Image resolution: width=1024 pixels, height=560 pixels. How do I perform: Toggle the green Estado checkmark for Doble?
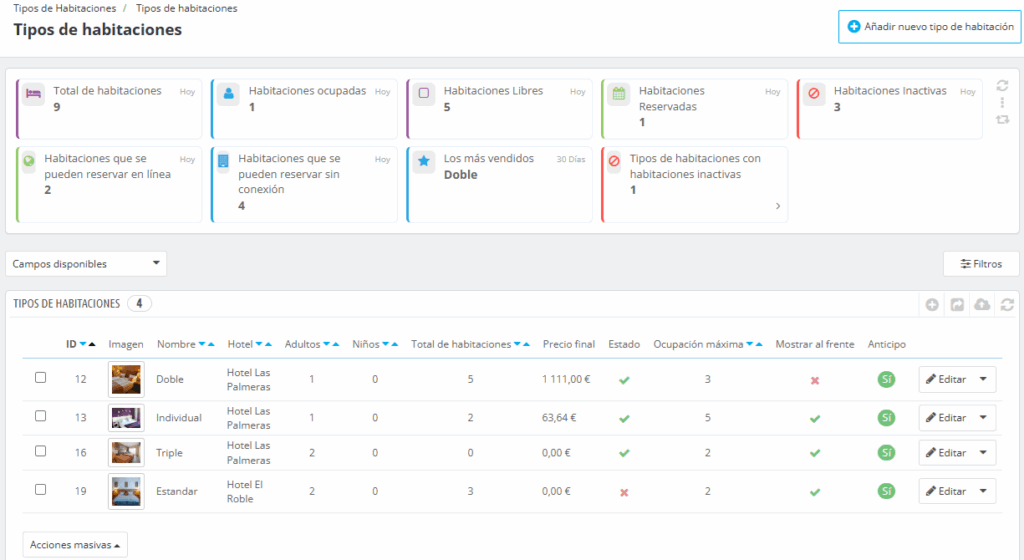click(624, 380)
